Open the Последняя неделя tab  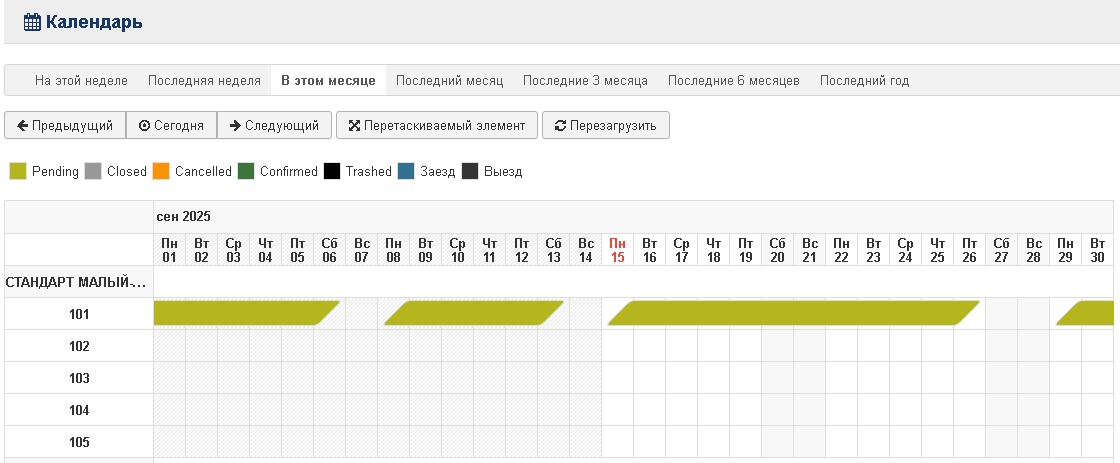click(204, 80)
